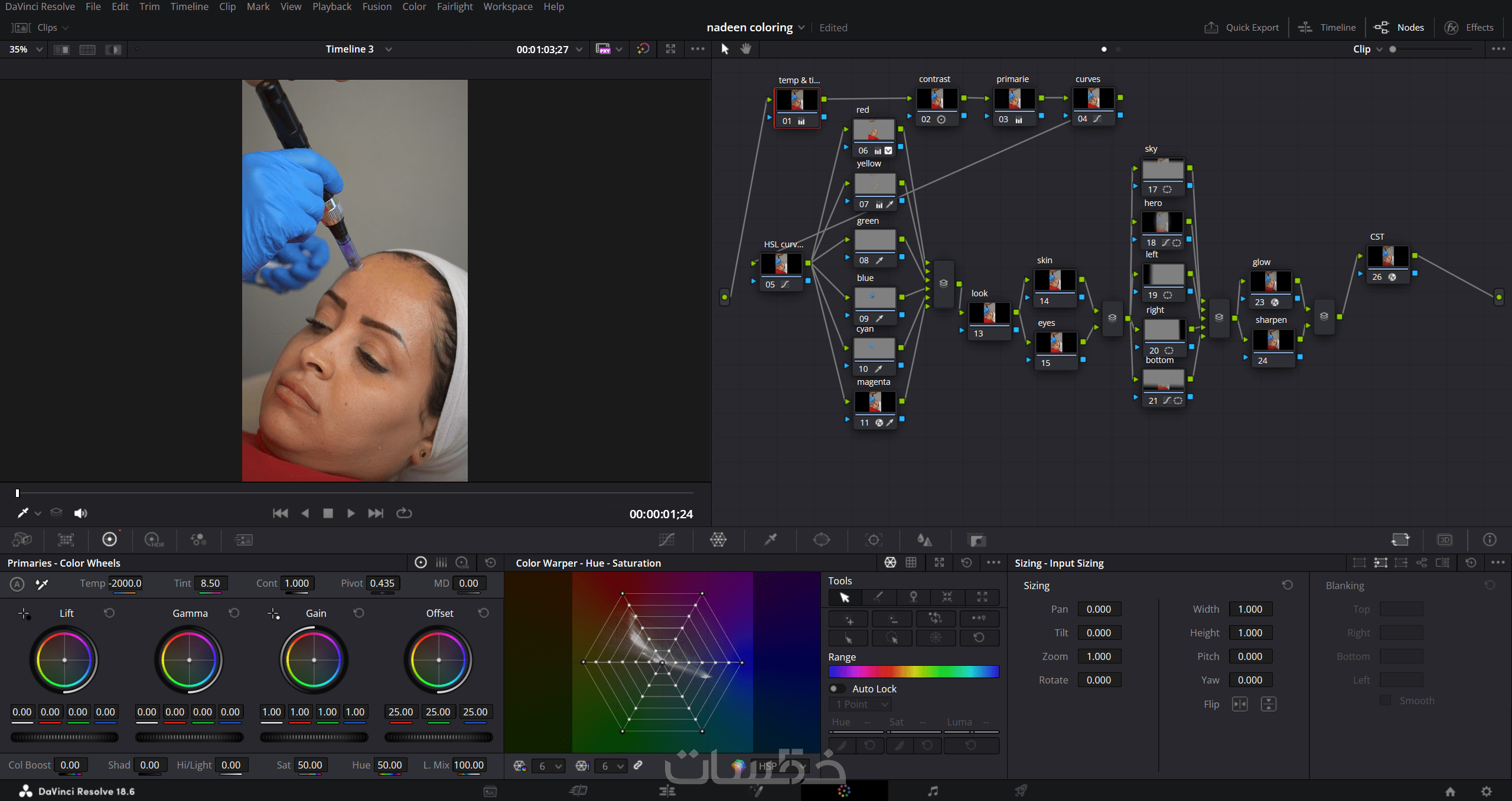
Task: Open the Fairlight menu
Action: pyautogui.click(x=454, y=6)
